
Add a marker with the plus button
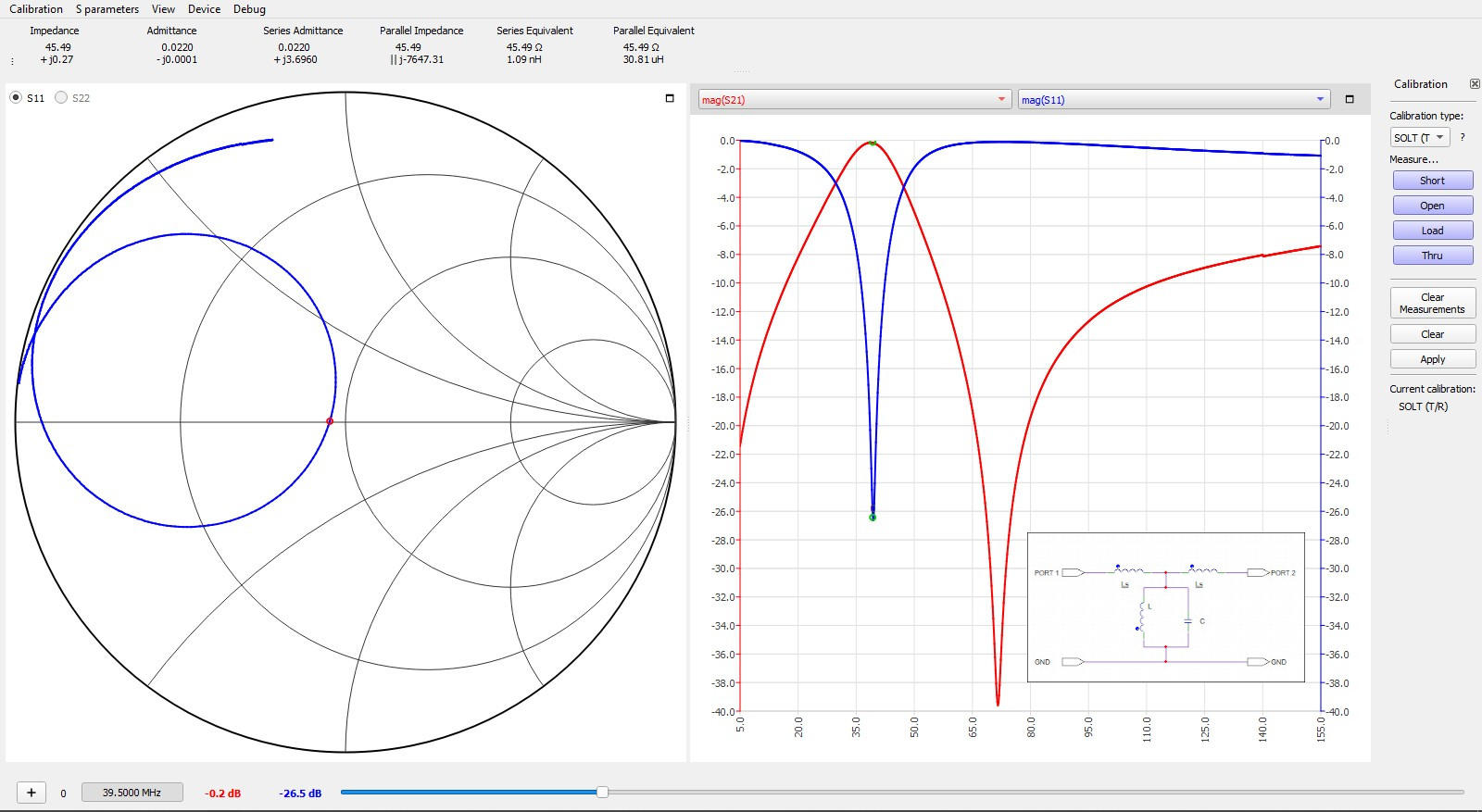31,793
